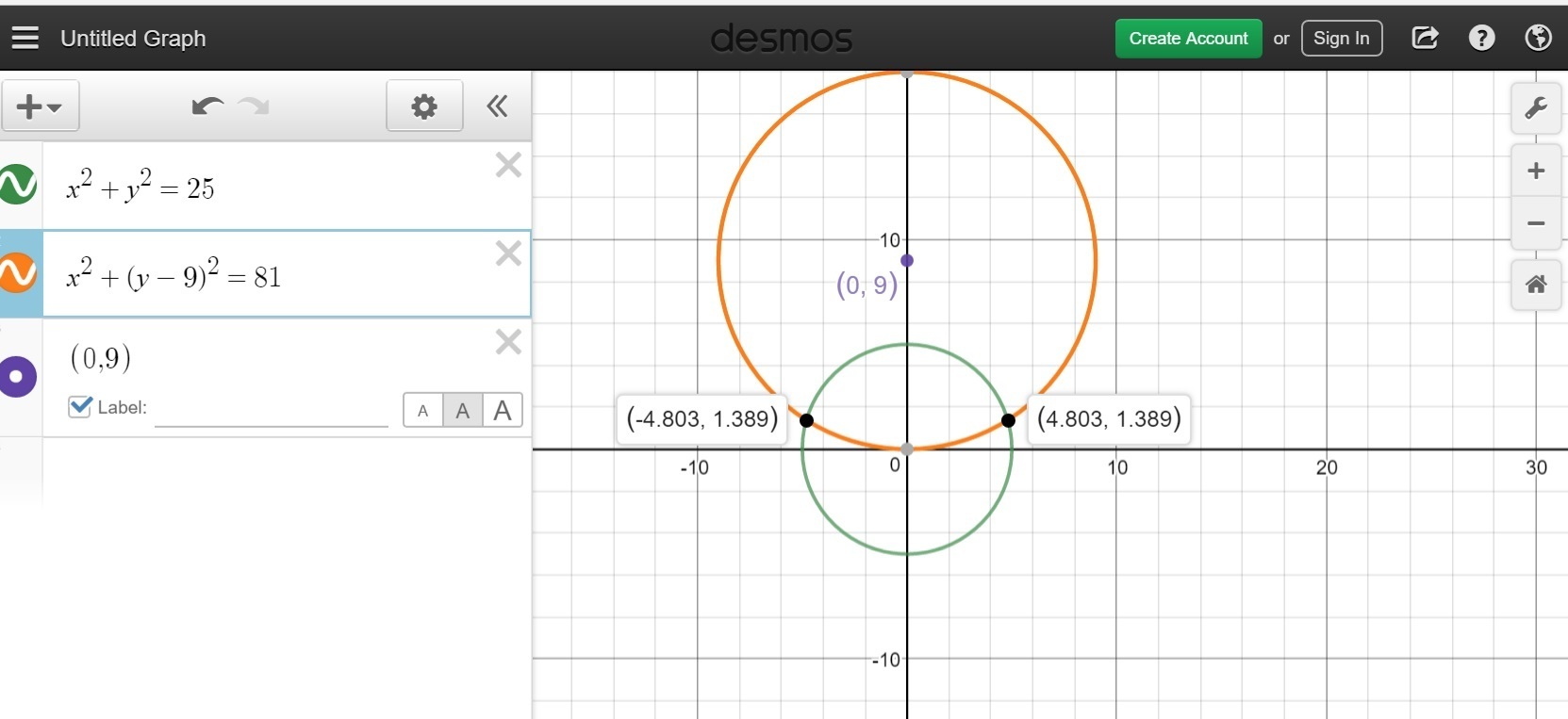This screenshot has height=719, width=1568.
Task: Click the label text input field
Action: coord(272,410)
